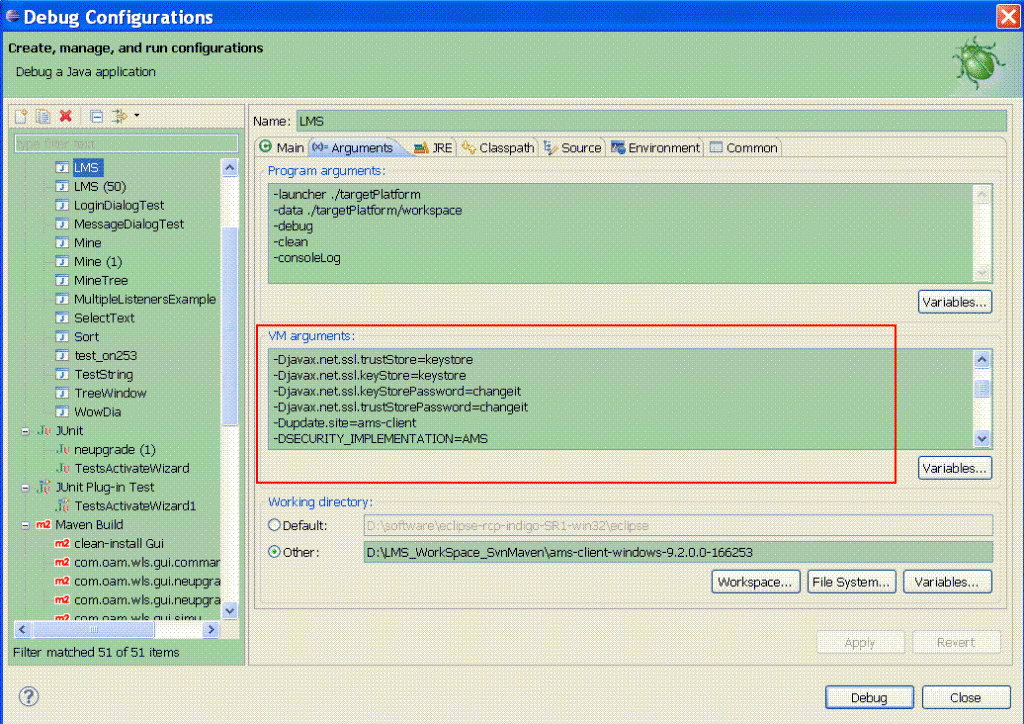Viewport: 1024px width, 724px height.
Task: Select the Other working directory radio button
Action: point(274,552)
